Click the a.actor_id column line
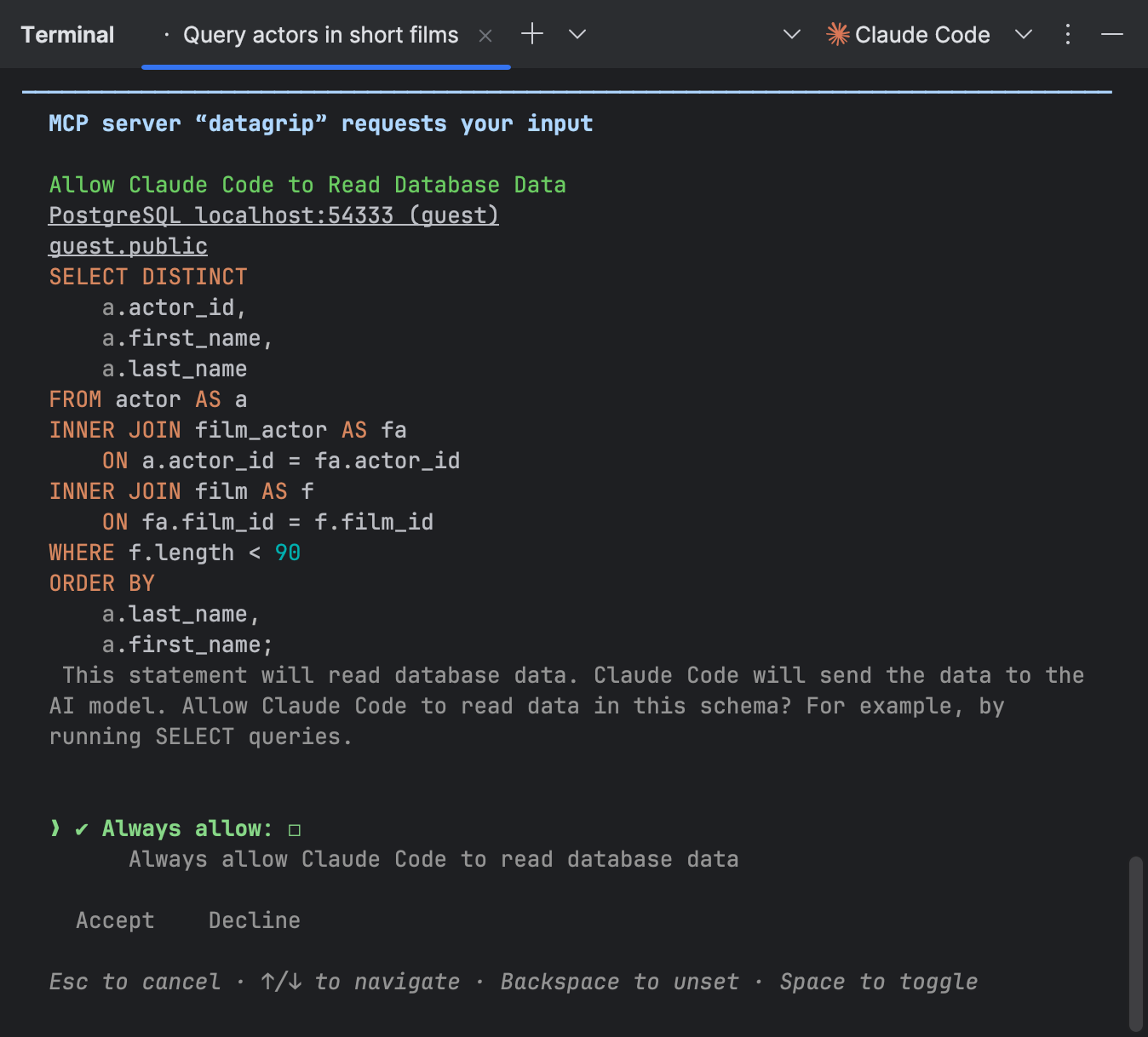1148x1037 pixels. 175,307
